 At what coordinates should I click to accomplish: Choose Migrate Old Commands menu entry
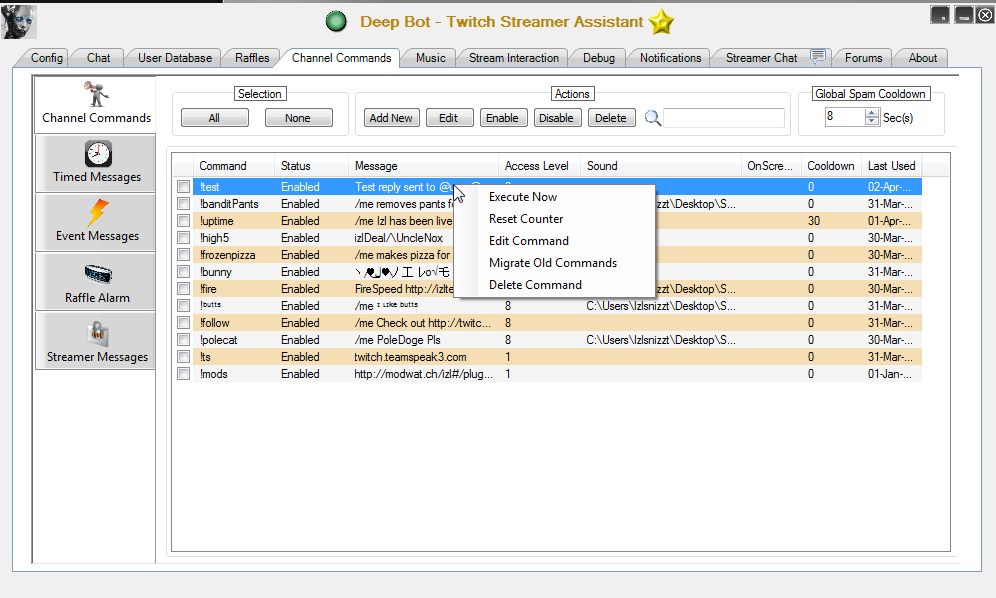553,263
